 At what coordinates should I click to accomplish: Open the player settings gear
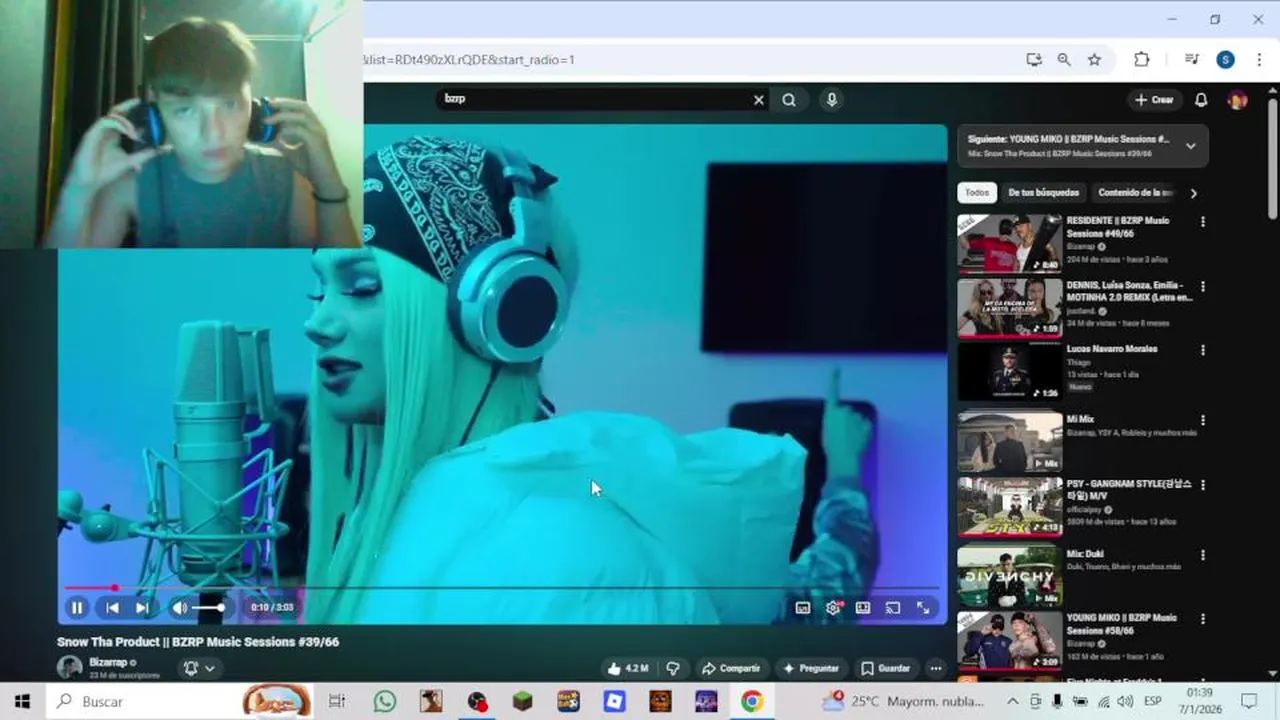[833, 607]
